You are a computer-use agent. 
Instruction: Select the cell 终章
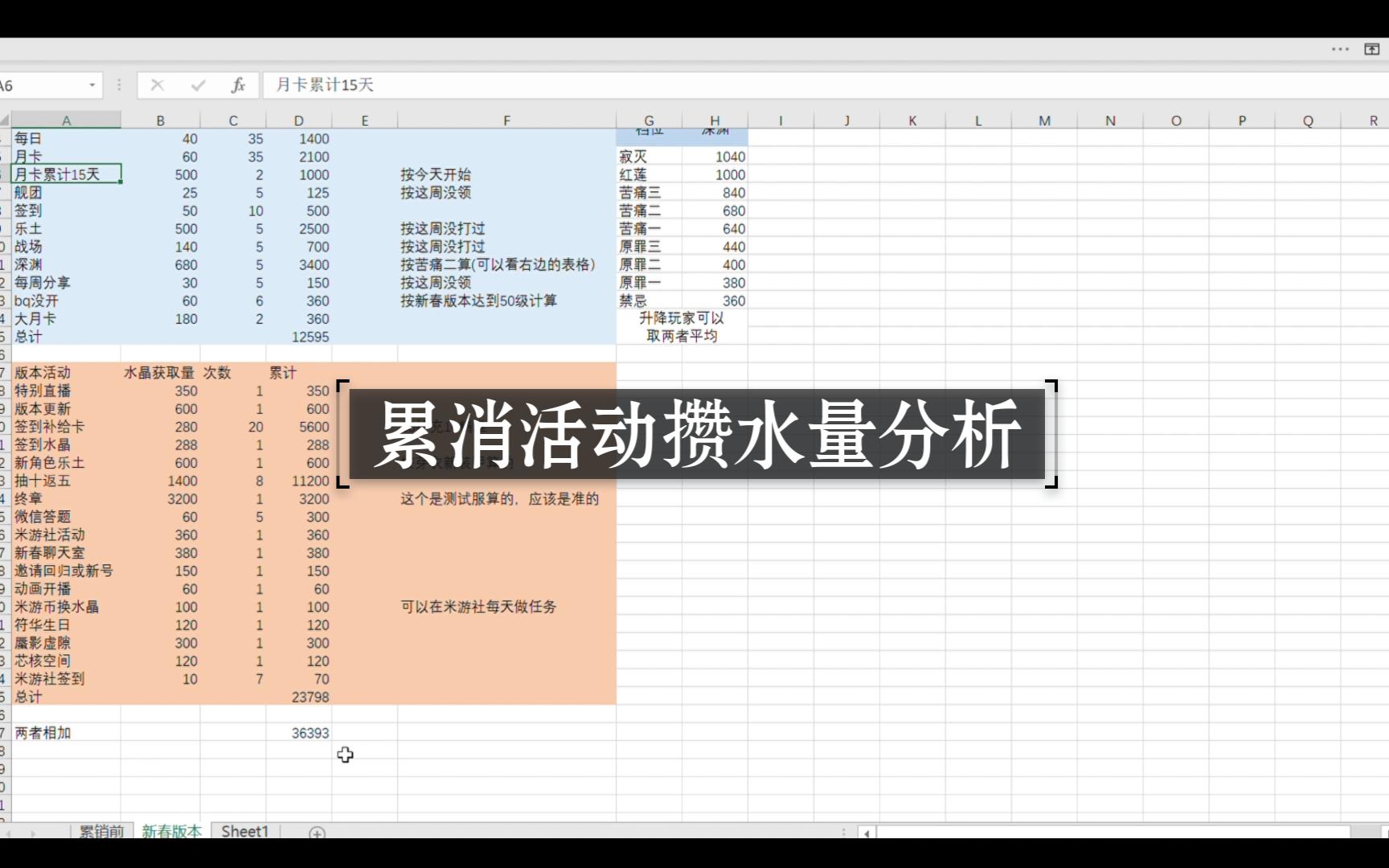click(x=66, y=499)
